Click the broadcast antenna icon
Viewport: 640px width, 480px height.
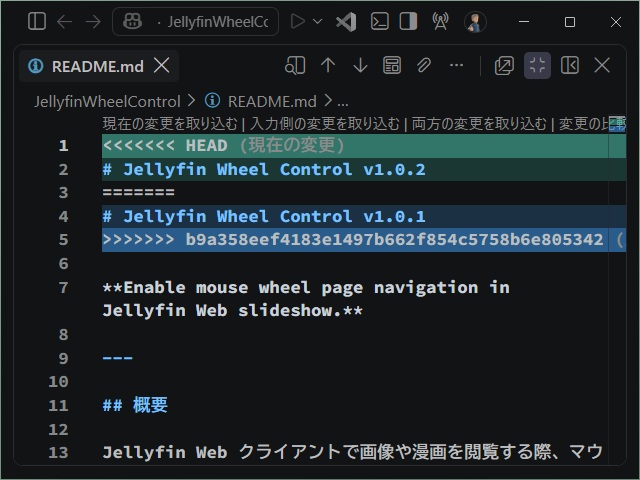440,21
